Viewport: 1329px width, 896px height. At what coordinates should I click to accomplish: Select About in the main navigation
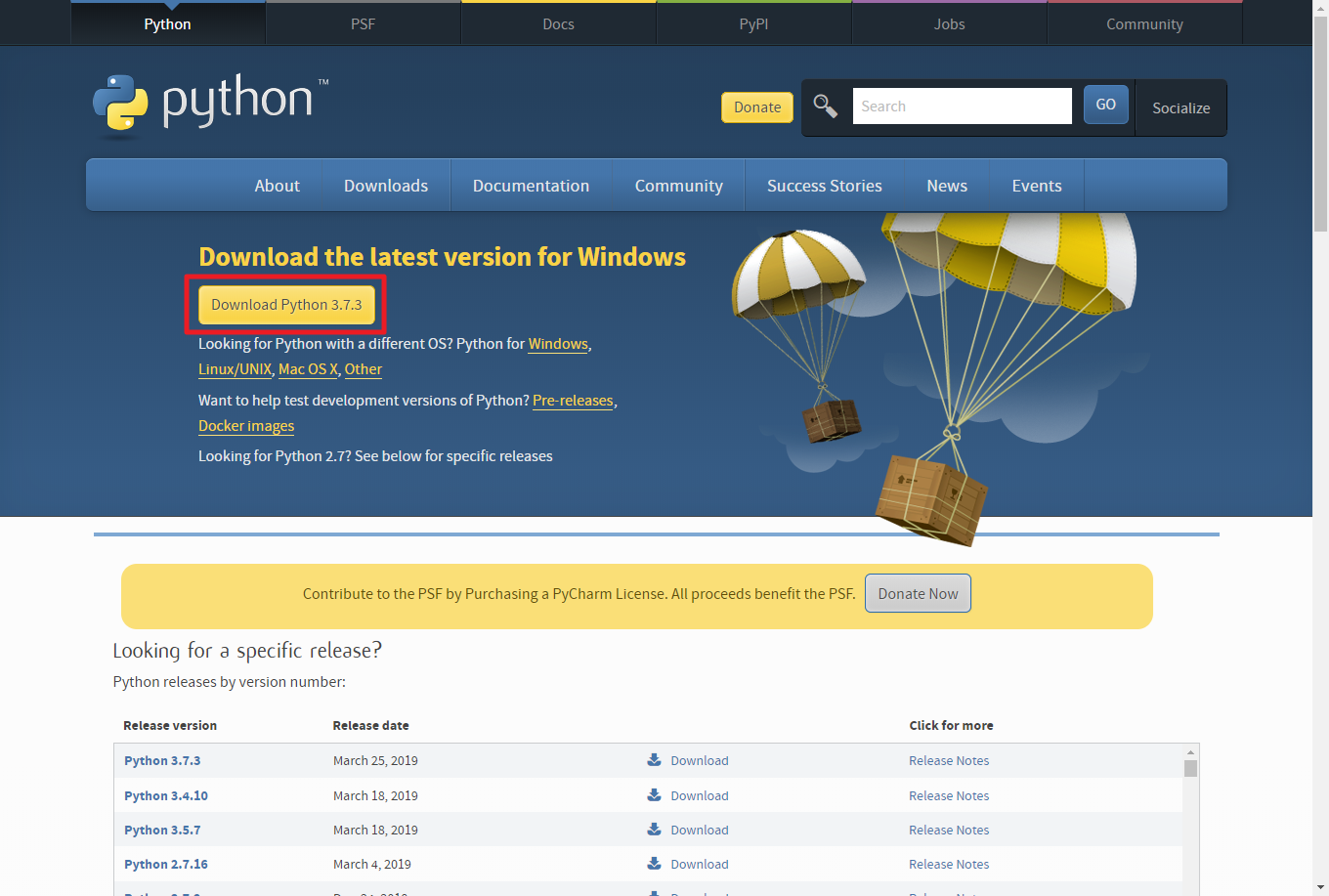(x=278, y=186)
